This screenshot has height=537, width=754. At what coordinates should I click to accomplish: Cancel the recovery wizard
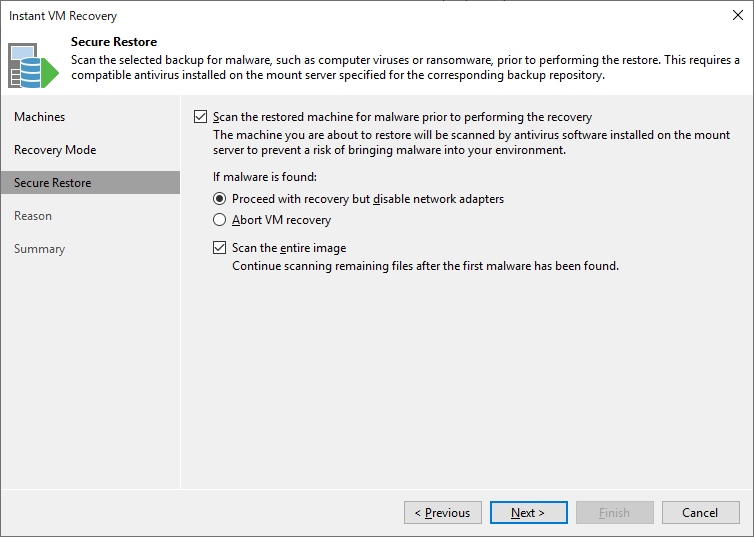(701, 512)
